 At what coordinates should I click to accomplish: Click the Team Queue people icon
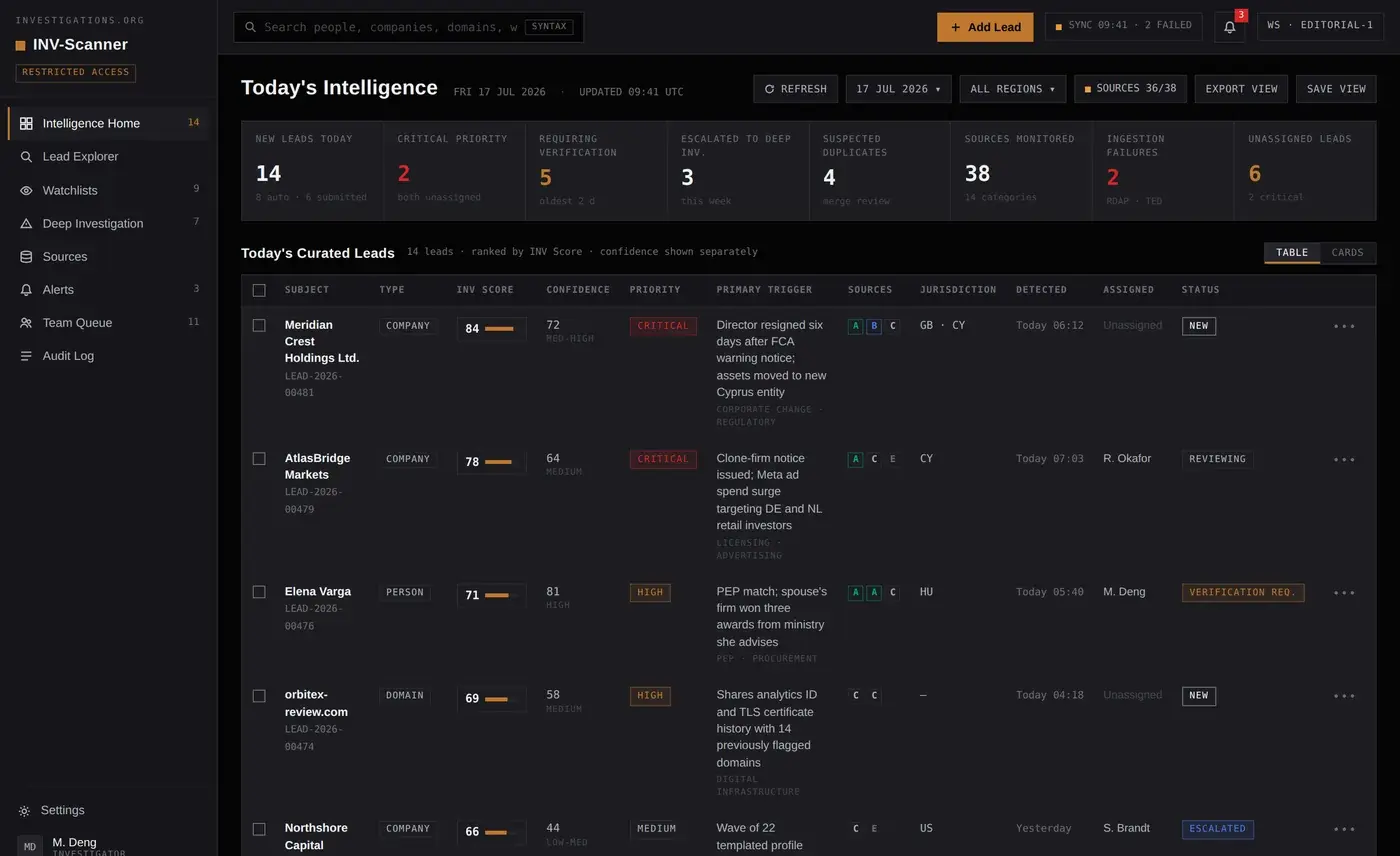tap(26, 323)
